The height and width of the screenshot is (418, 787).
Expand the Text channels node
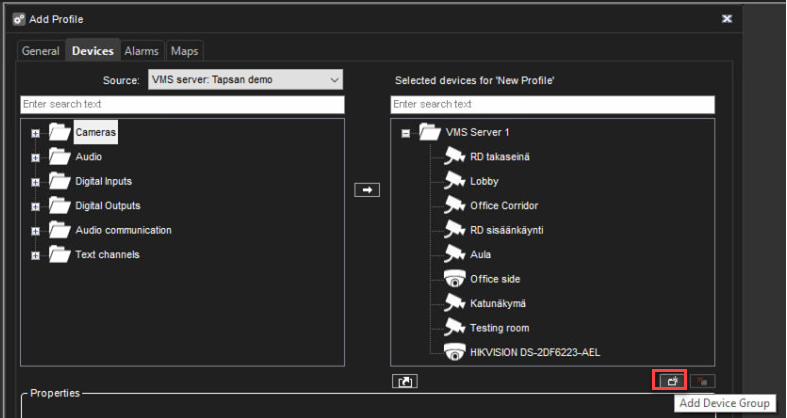click(x=36, y=255)
